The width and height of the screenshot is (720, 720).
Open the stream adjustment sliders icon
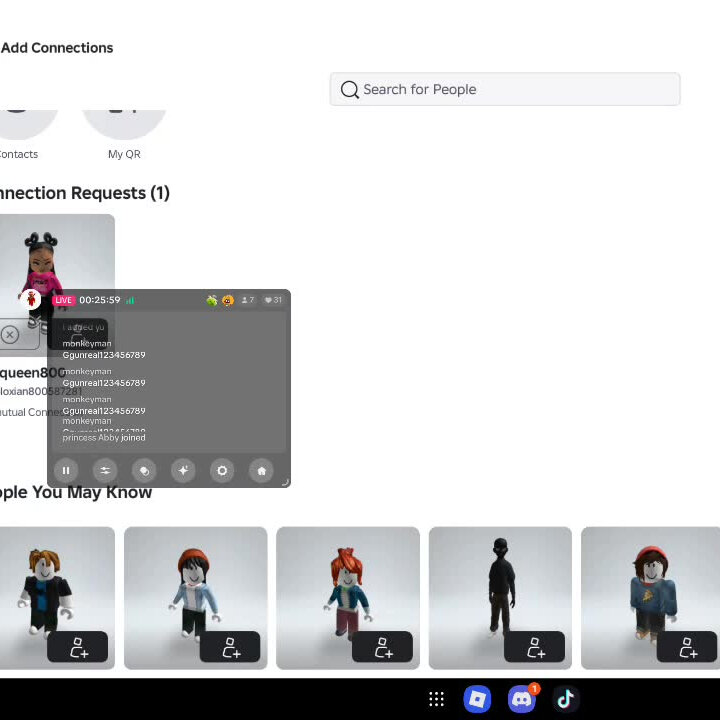[105, 471]
